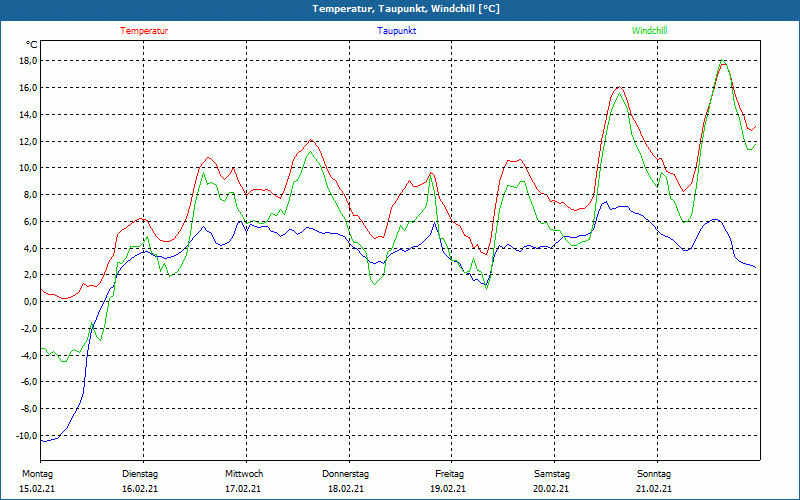This screenshot has width=800, height=500.
Task: Click the blue Taupunkt legend label
Action: [x=397, y=31]
